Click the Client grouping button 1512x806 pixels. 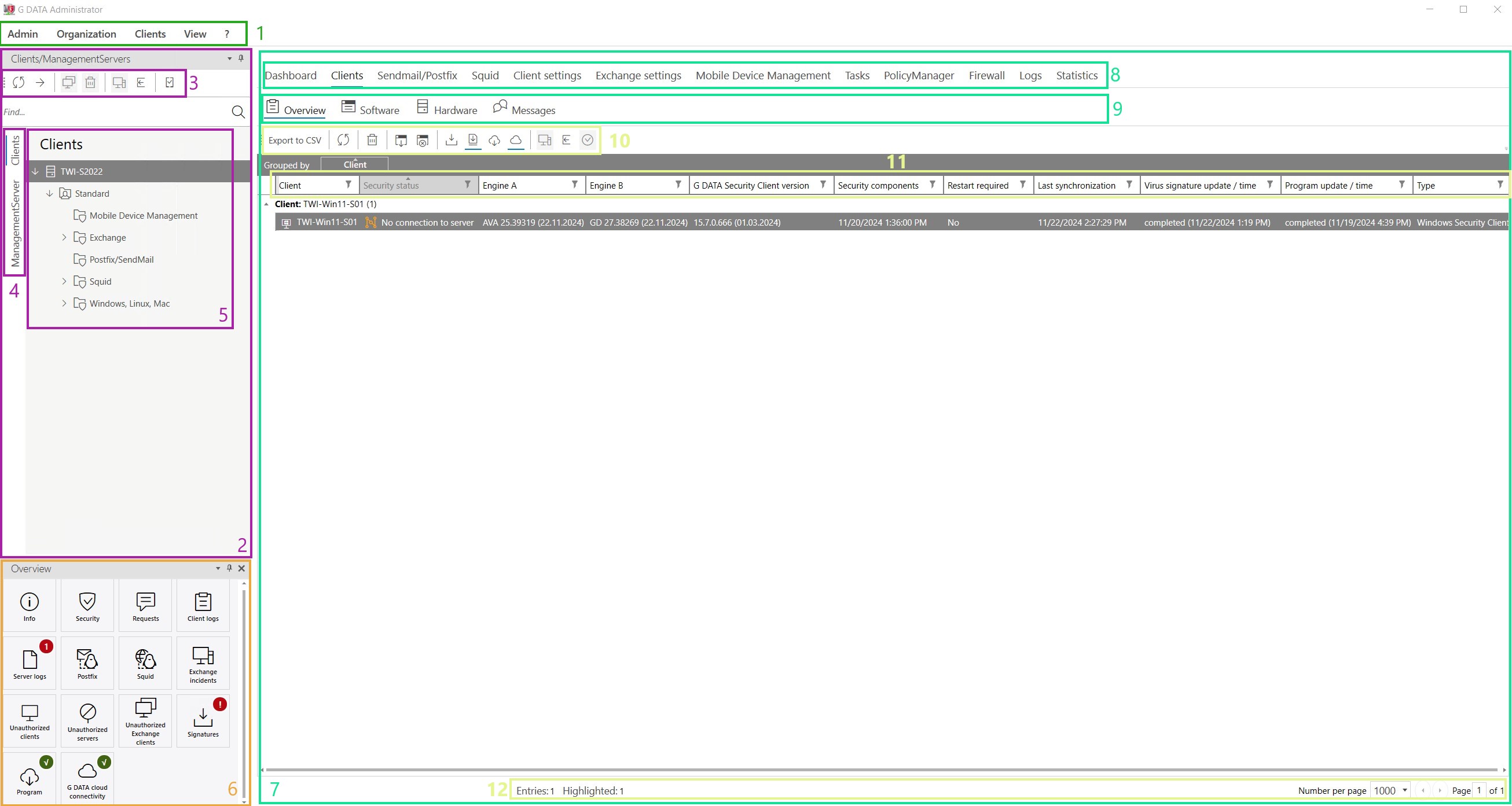pos(354,165)
